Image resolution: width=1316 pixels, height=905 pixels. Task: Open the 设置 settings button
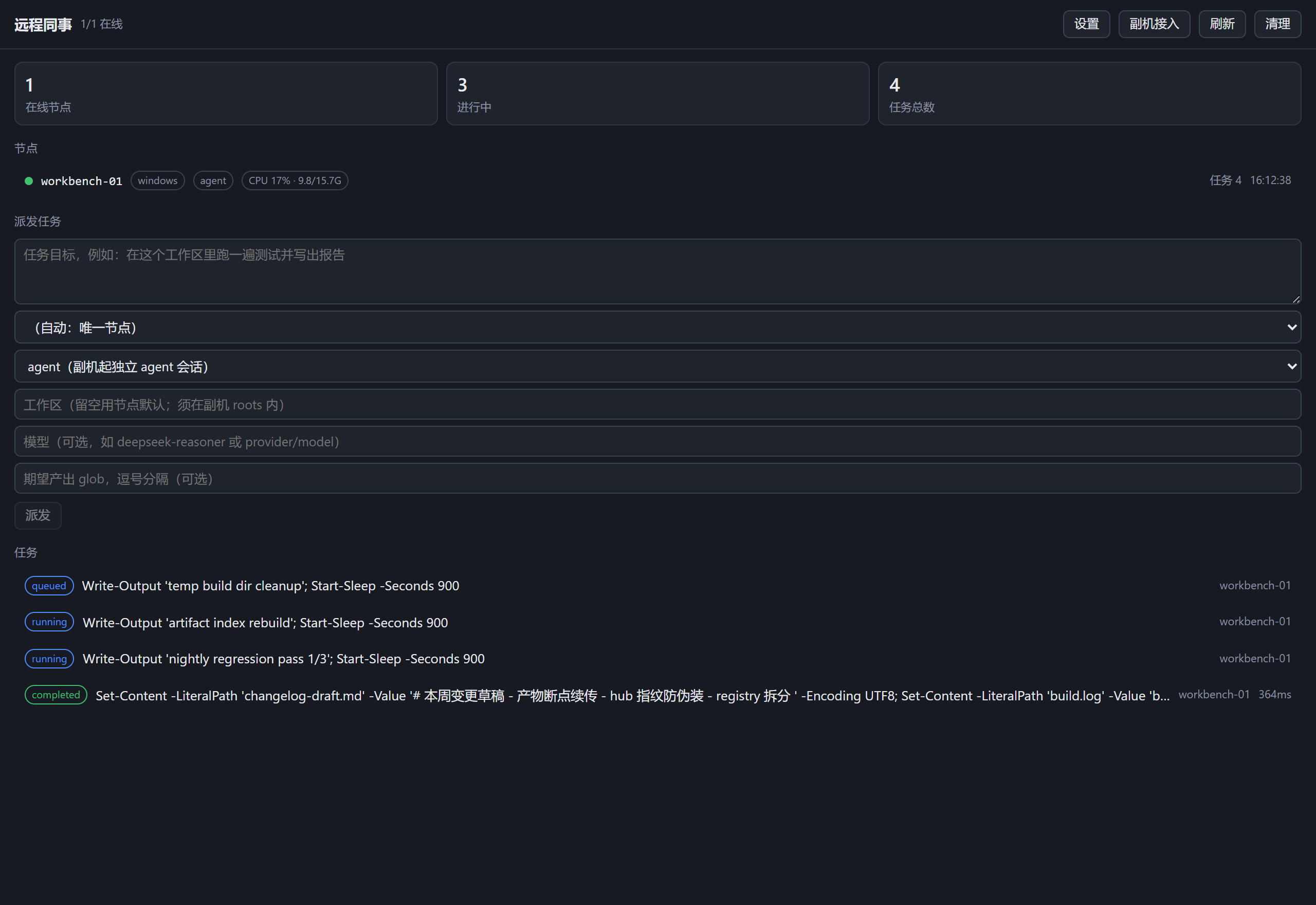pyautogui.click(x=1086, y=24)
